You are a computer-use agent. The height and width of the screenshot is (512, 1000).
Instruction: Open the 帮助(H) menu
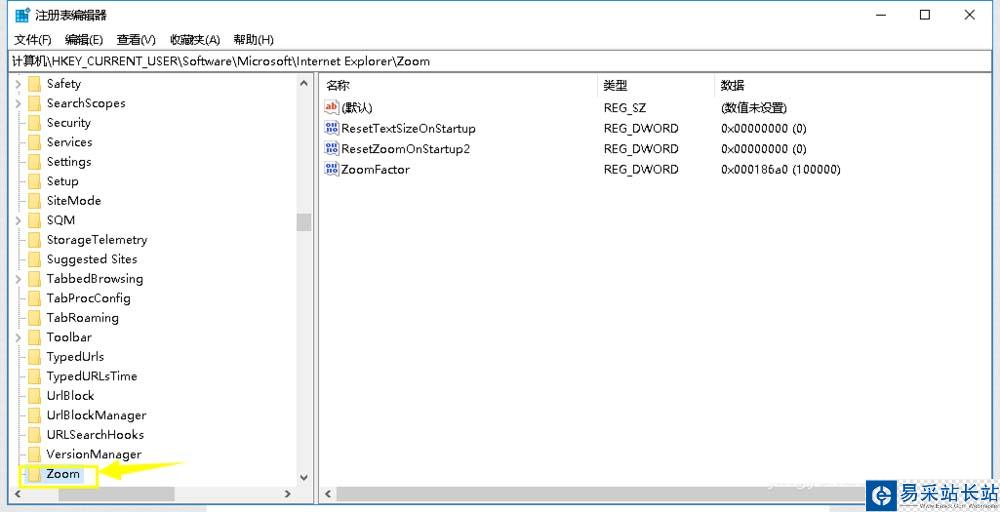(x=253, y=40)
